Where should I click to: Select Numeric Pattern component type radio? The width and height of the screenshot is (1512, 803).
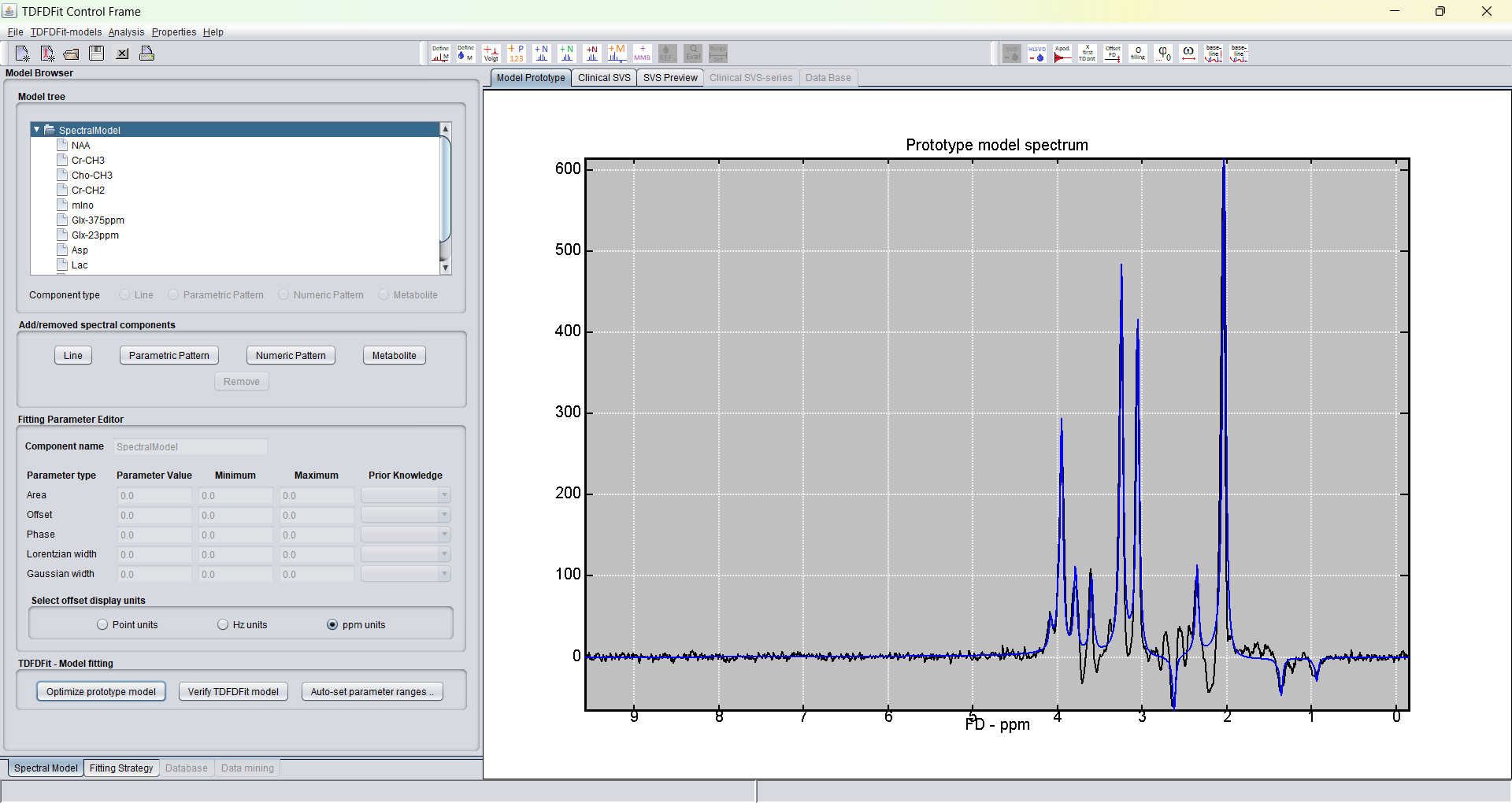[x=283, y=294]
